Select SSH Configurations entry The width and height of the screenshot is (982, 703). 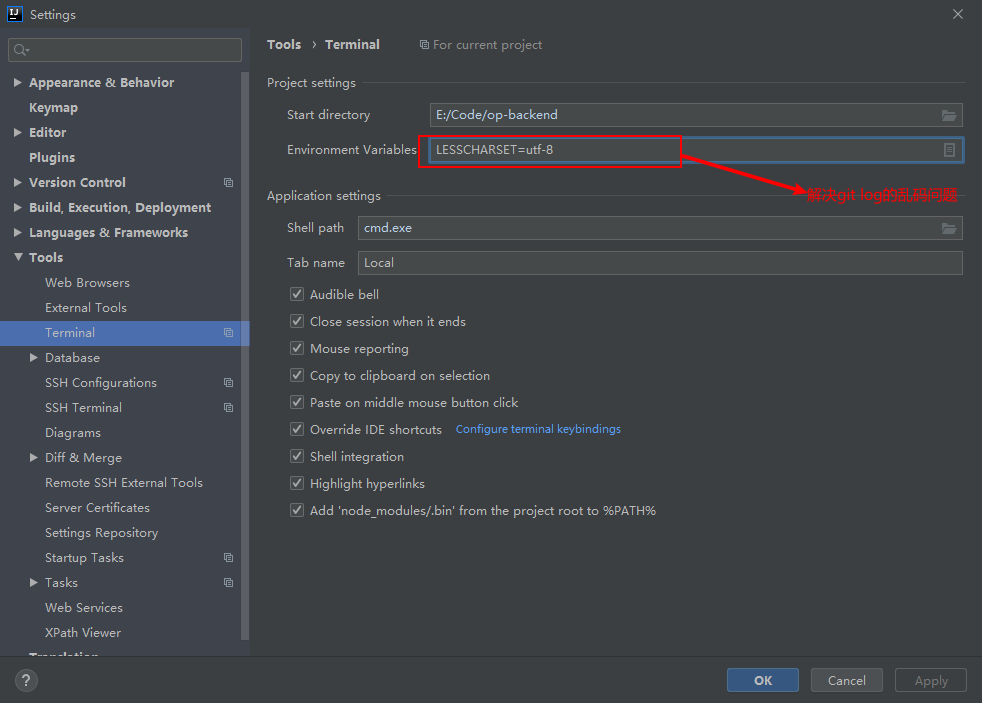point(101,382)
